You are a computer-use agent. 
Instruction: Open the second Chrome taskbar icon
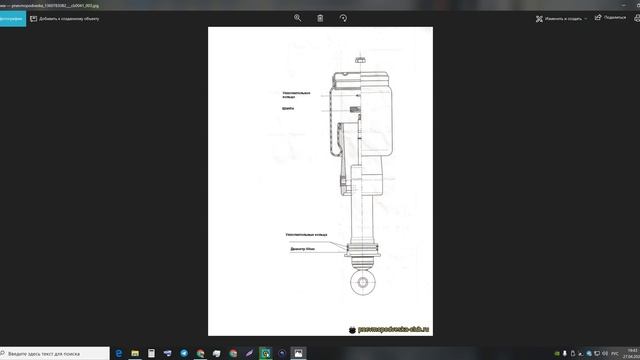233,353
